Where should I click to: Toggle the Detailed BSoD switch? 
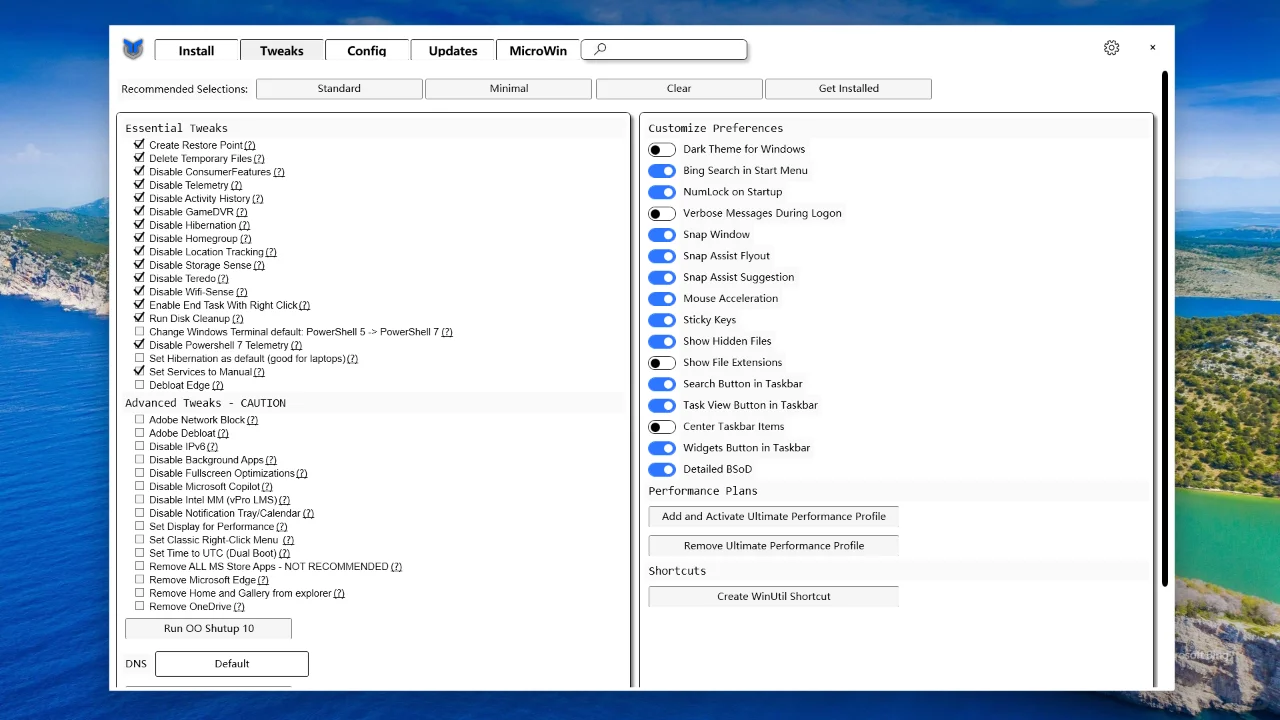662,470
